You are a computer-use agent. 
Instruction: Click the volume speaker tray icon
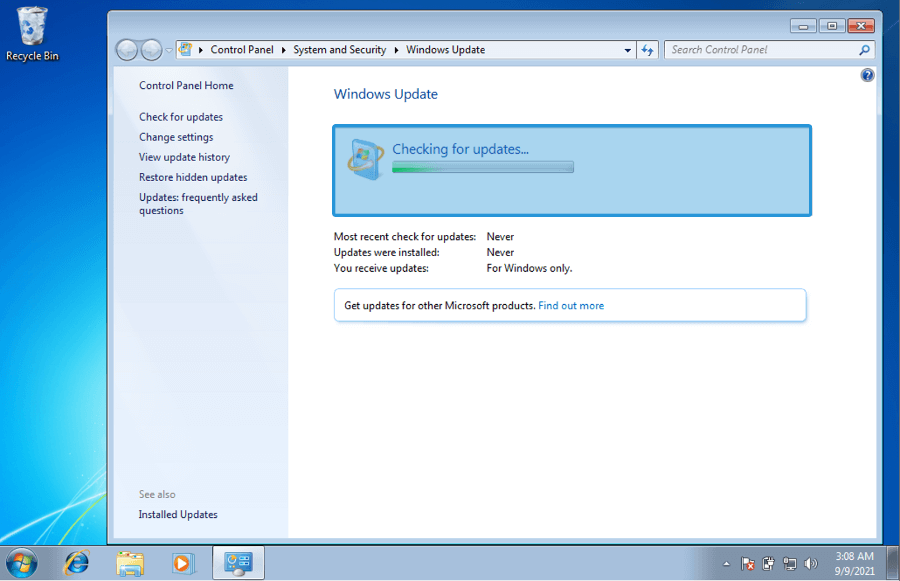[810, 564]
